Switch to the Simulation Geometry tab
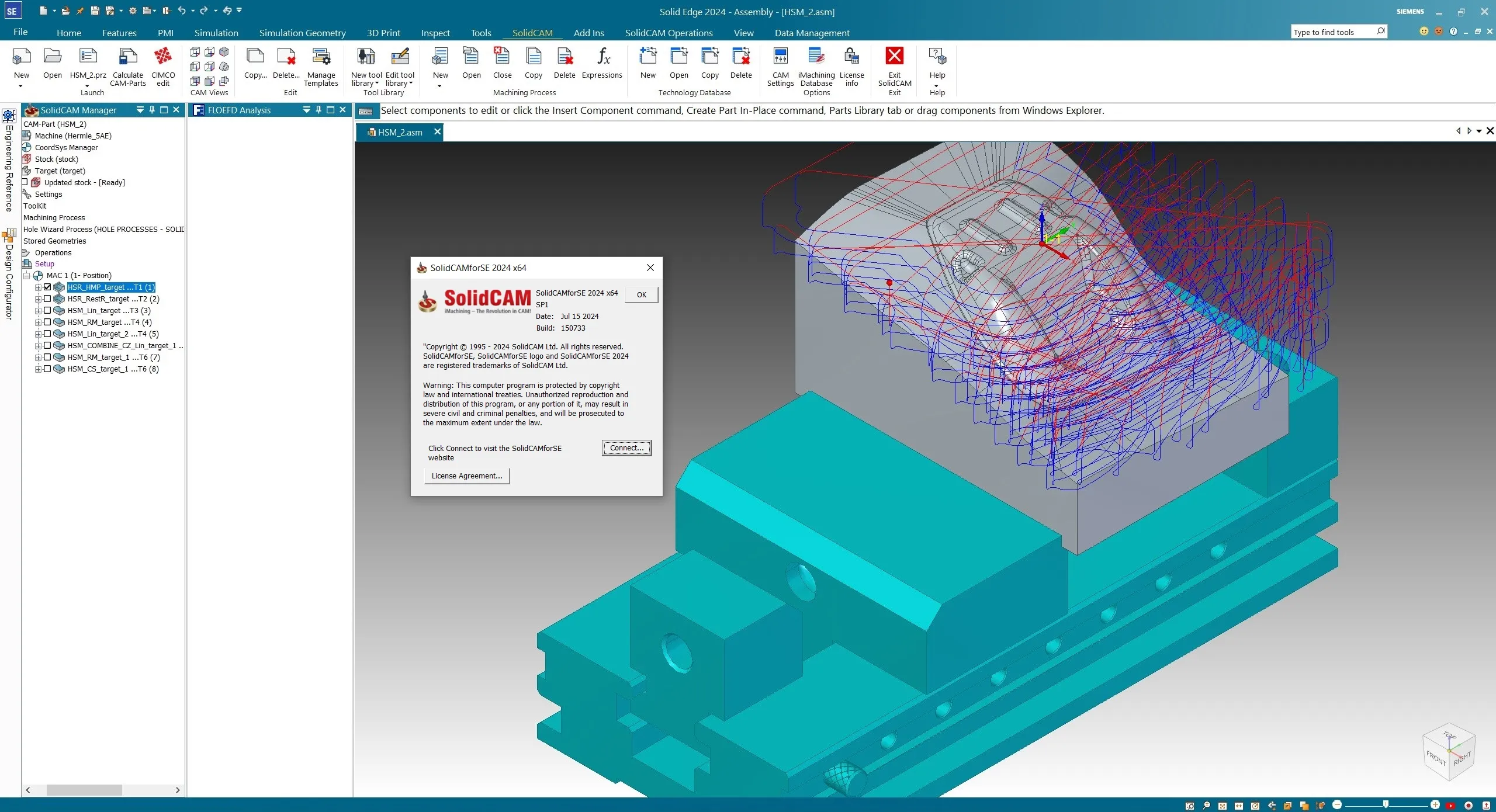 pos(302,33)
